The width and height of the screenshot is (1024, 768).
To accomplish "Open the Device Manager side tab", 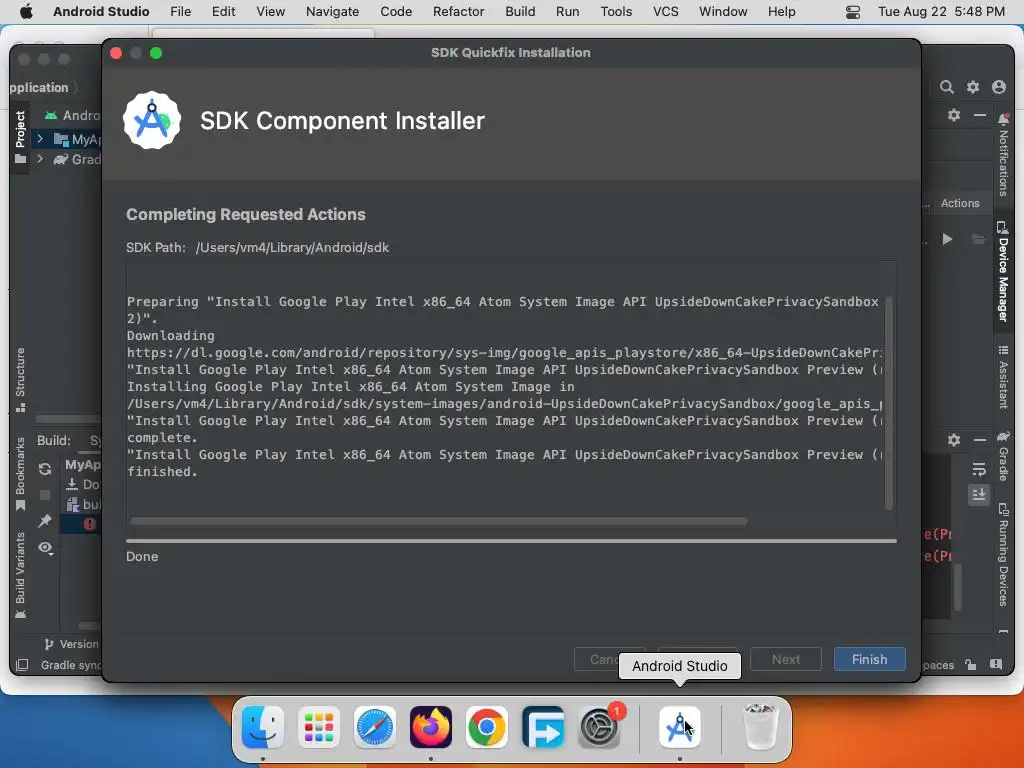I will pos(1003,272).
